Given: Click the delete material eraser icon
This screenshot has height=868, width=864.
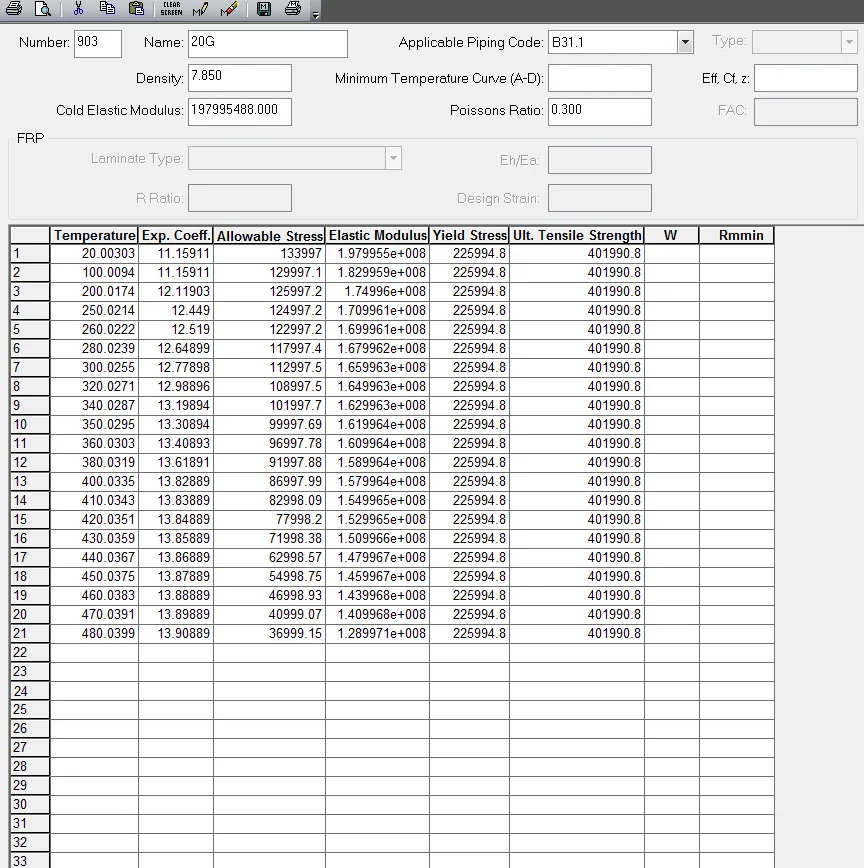Looking at the screenshot, I should (229, 9).
